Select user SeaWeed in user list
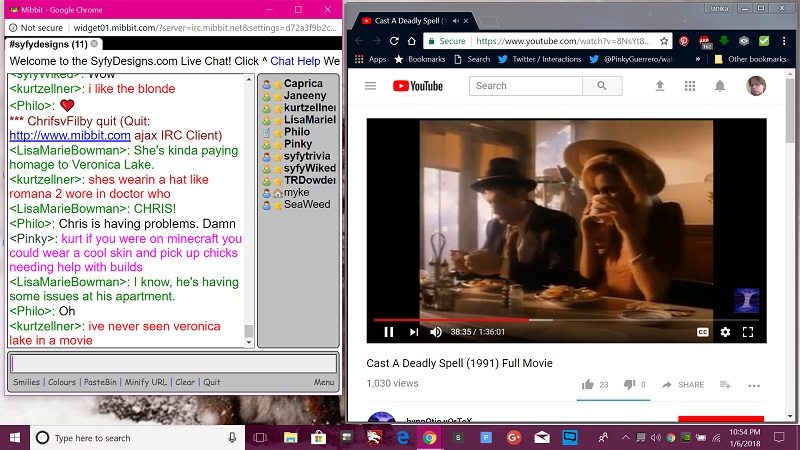The width and height of the screenshot is (800, 450). pos(307,205)
